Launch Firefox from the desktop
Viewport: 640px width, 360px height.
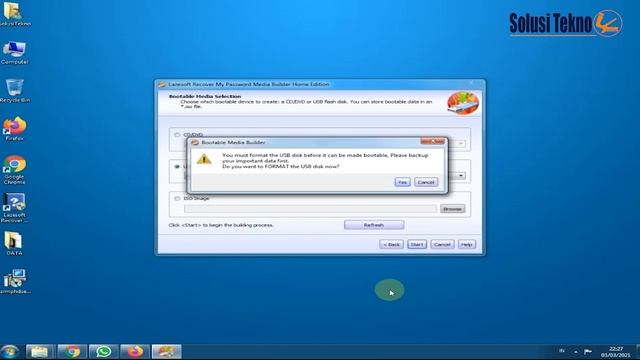coord(14,129)
